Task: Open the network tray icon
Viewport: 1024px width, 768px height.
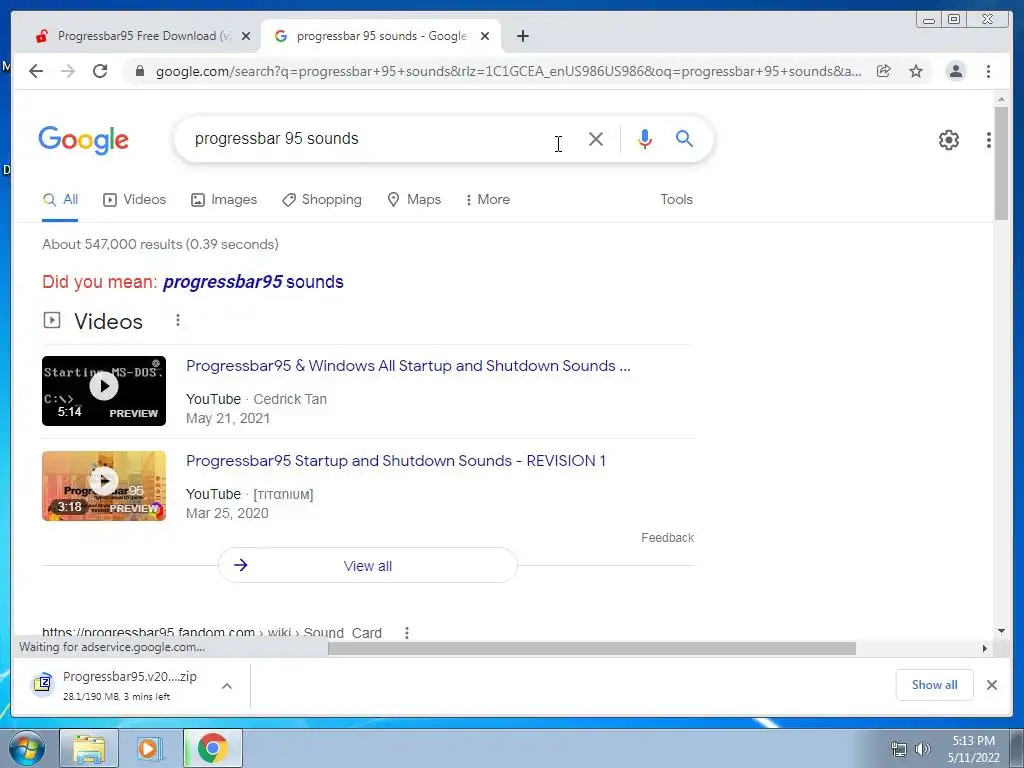Action: pyautogui.click(x=899, y=749)
